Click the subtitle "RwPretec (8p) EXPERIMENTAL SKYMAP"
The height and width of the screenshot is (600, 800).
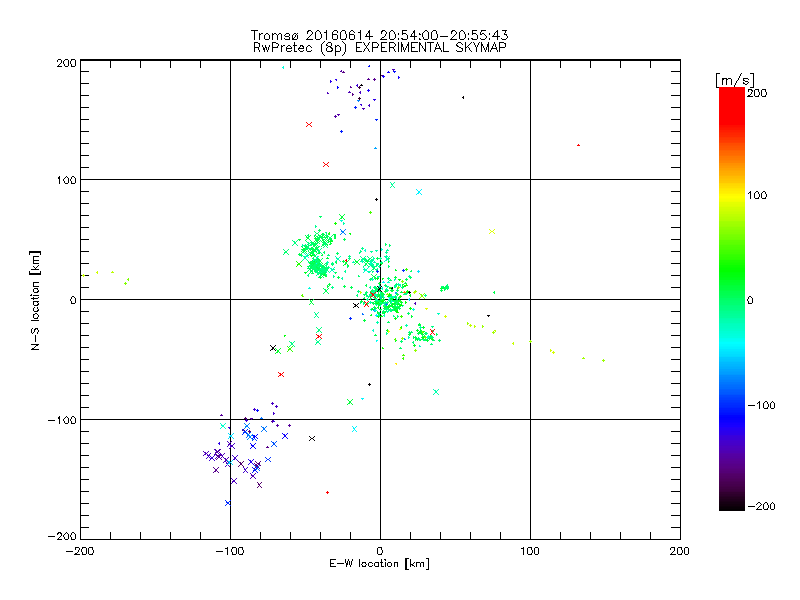[x=380, y=48]
